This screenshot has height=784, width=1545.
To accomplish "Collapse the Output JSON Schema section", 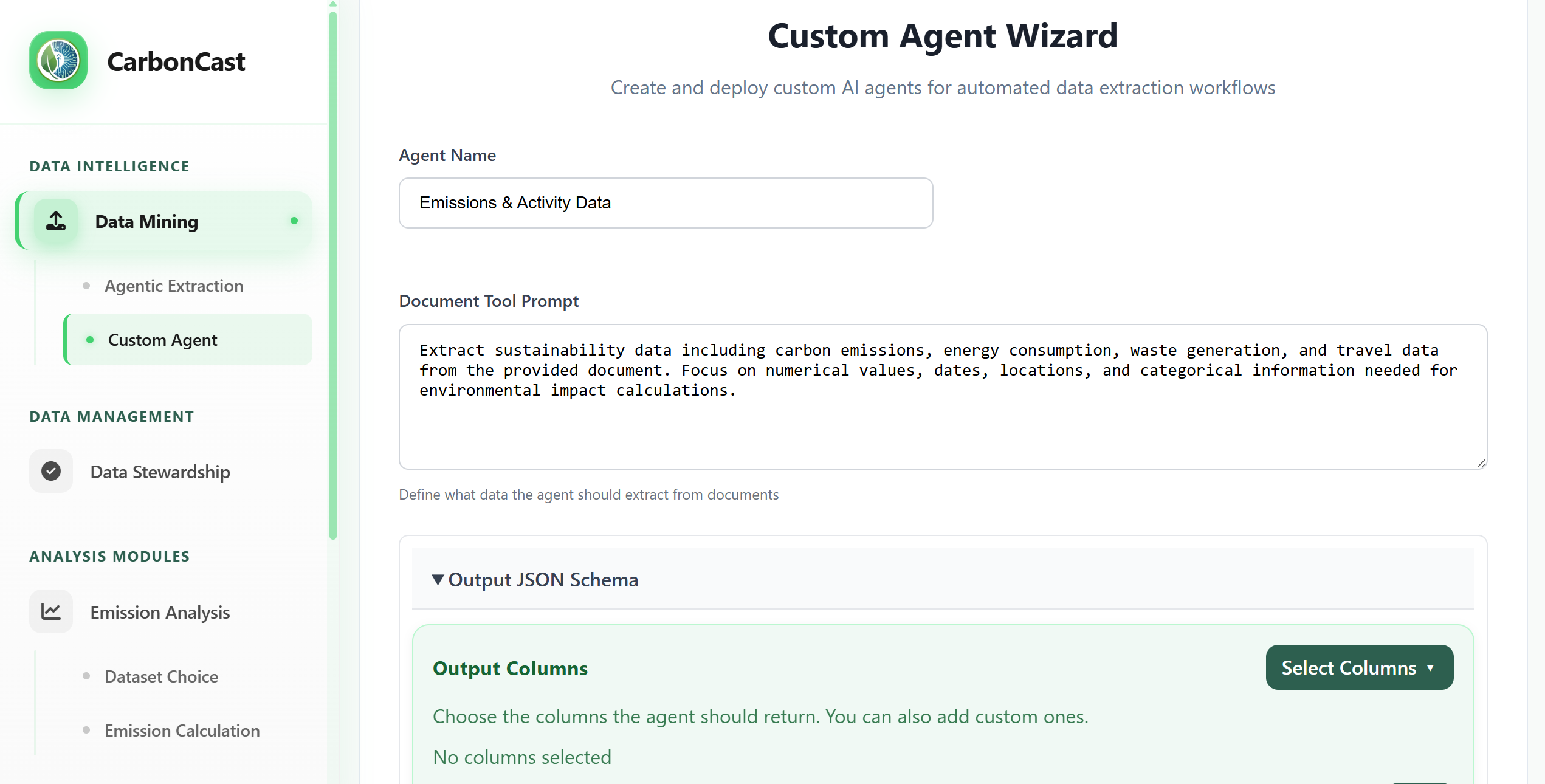I will click(x=535, y=580).
